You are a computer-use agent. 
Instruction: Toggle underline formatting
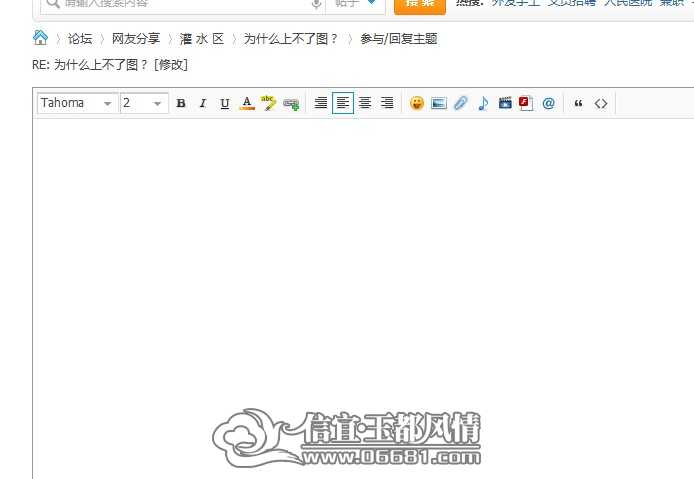click(225, 103)
